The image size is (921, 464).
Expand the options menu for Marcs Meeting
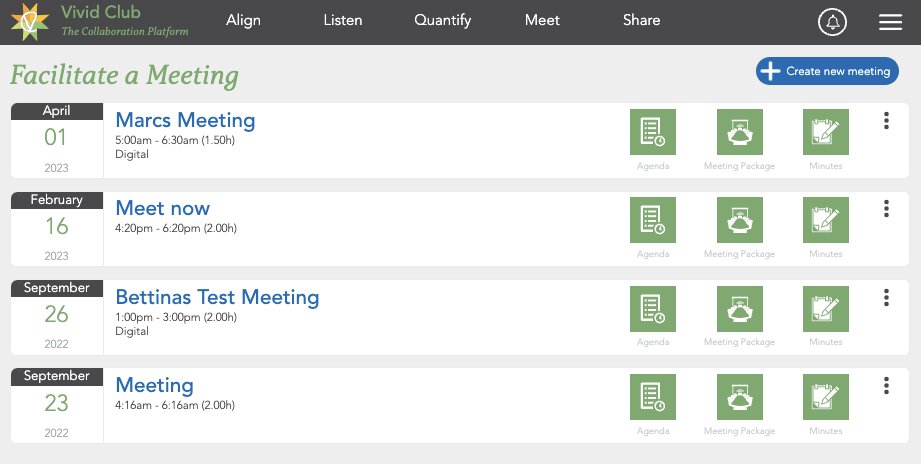pyautogui.click(x=886, y=120)
